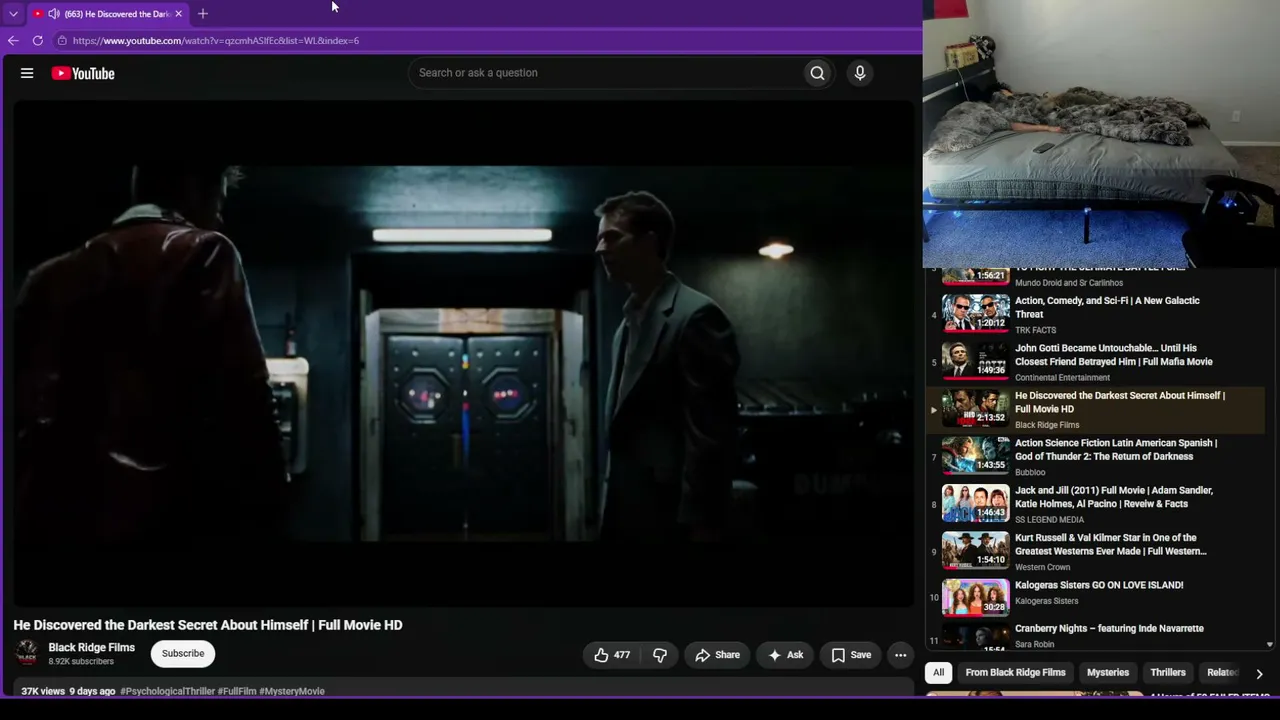Open the #PsychologicalThriller hashtag
The width and height of the screenshot is (1280, 720).
pos(167,691)
